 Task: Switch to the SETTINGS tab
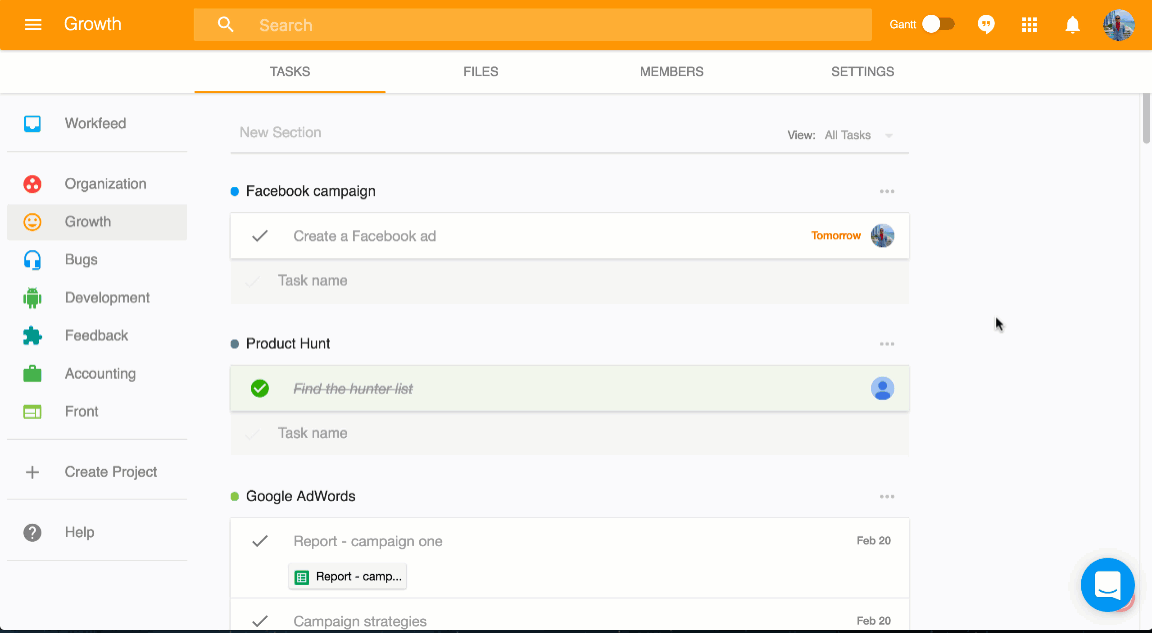pyautogui.click(x=863, y=71)
